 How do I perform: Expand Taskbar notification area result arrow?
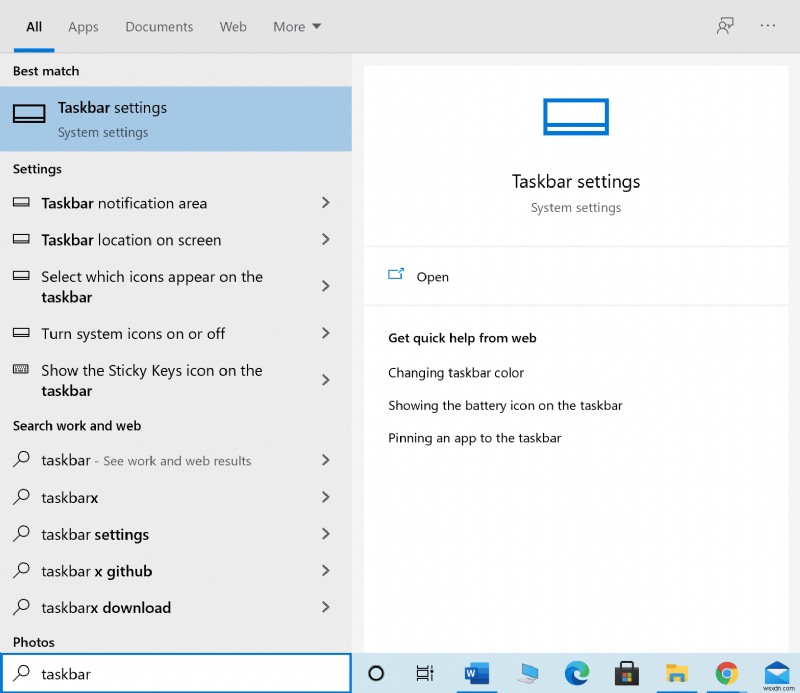325,203
